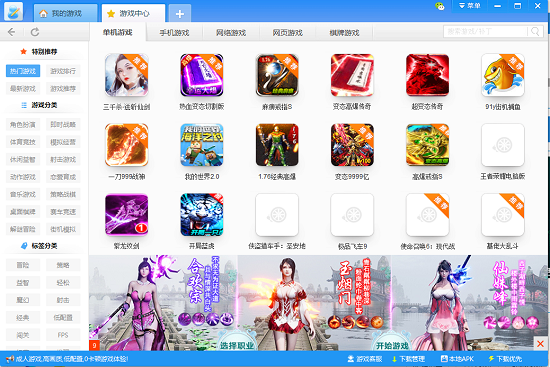Screen dimensions: 550x367
Task: Add a new tab with plus button
Action: (180, 14)
